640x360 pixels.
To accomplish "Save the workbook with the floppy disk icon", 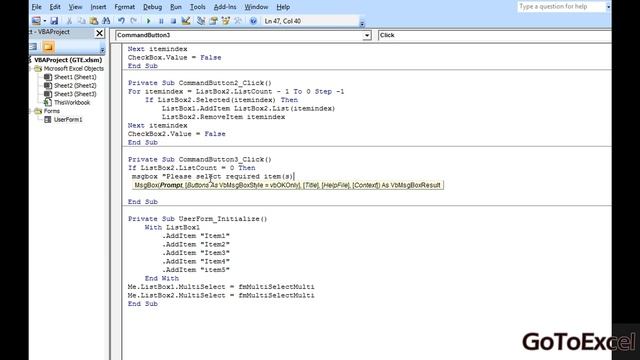I will (x=54, y=21).
